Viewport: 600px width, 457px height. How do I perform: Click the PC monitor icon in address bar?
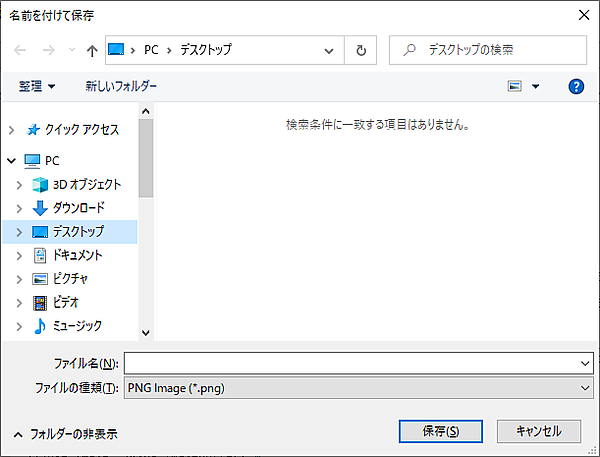[x=116, y=49]
